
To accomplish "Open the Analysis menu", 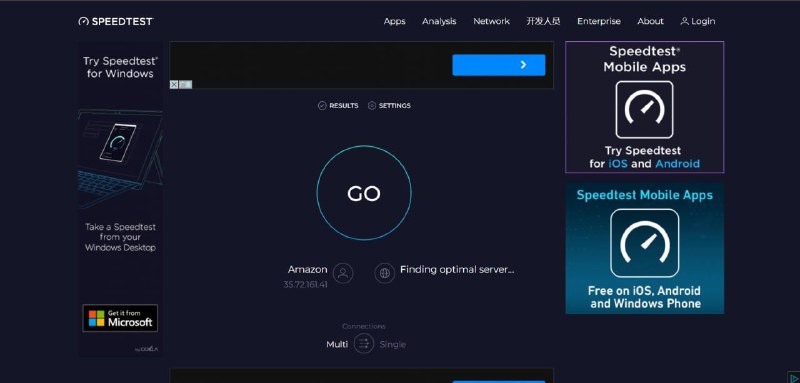I will point(439,21).
